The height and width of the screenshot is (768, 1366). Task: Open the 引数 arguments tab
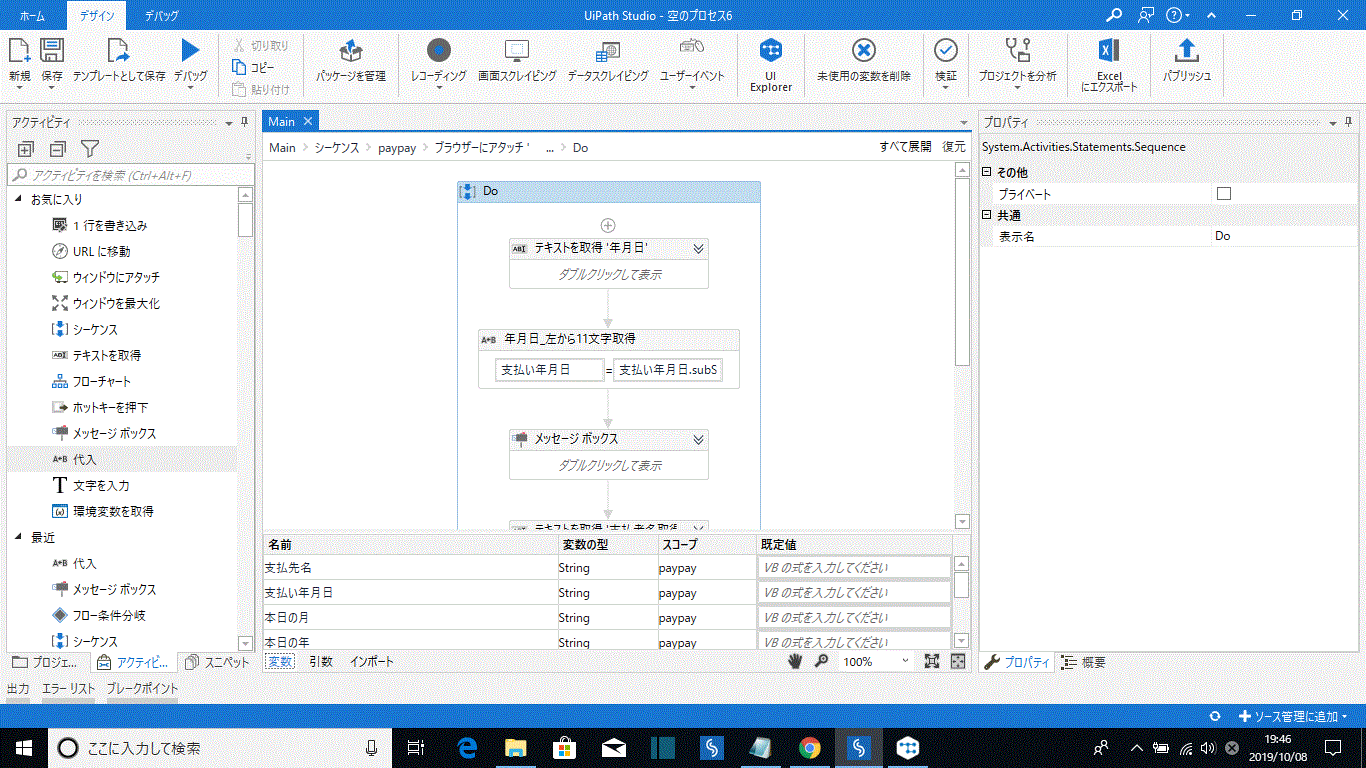(320, 661)
